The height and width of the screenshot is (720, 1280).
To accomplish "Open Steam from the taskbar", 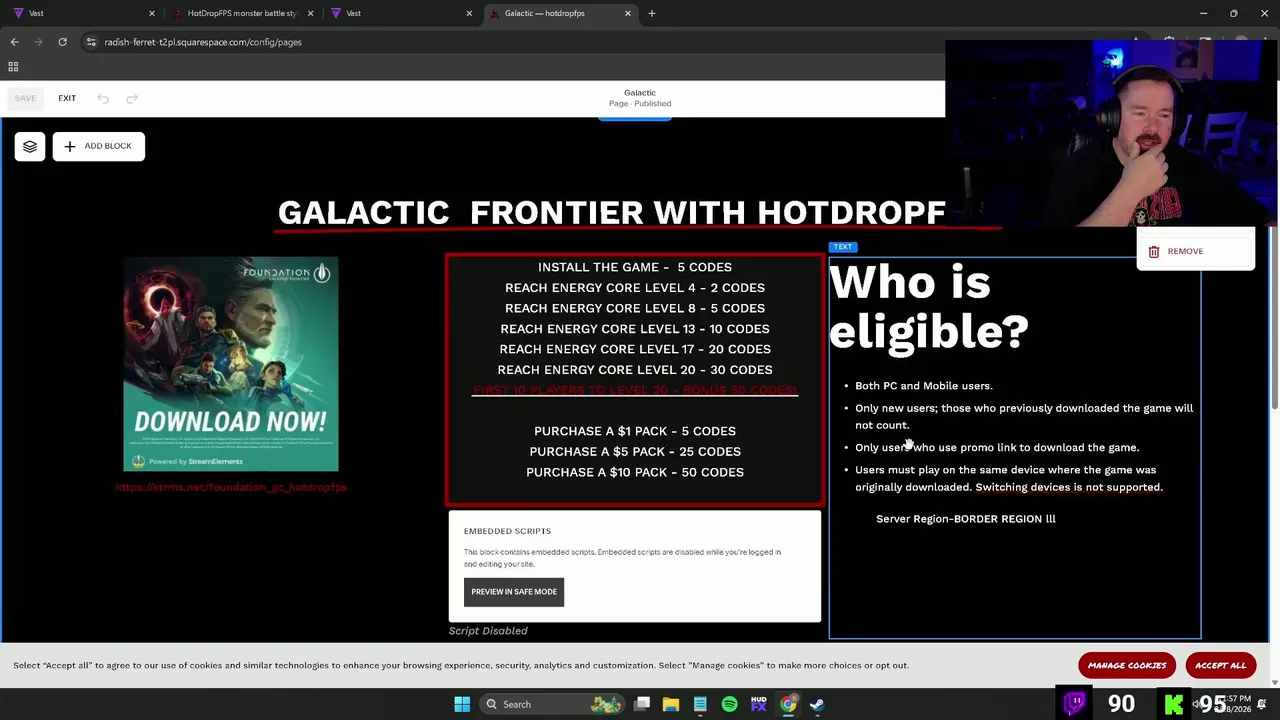I will point(817,704).
